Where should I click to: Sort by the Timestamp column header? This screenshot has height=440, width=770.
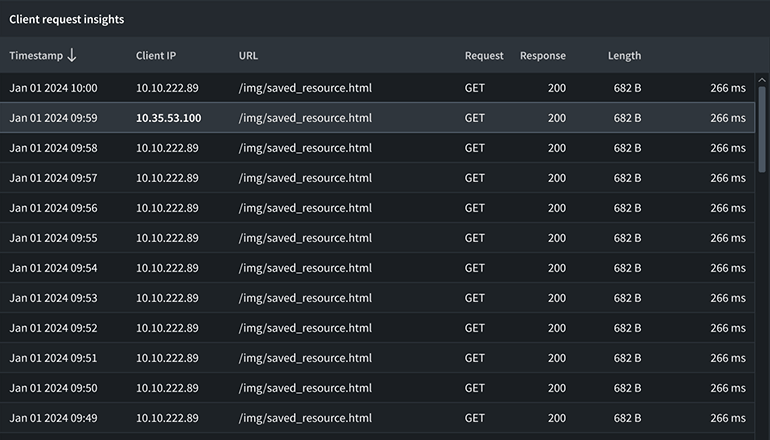[x=35, y=56]
